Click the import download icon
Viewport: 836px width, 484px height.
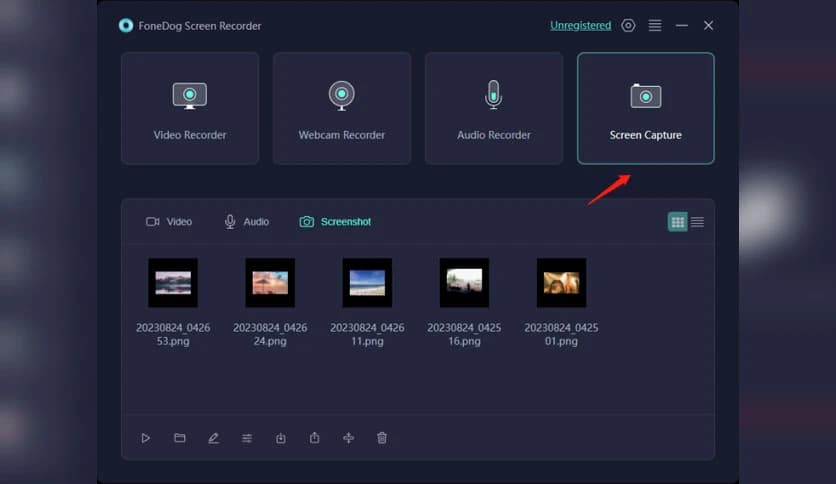point(280,438)
